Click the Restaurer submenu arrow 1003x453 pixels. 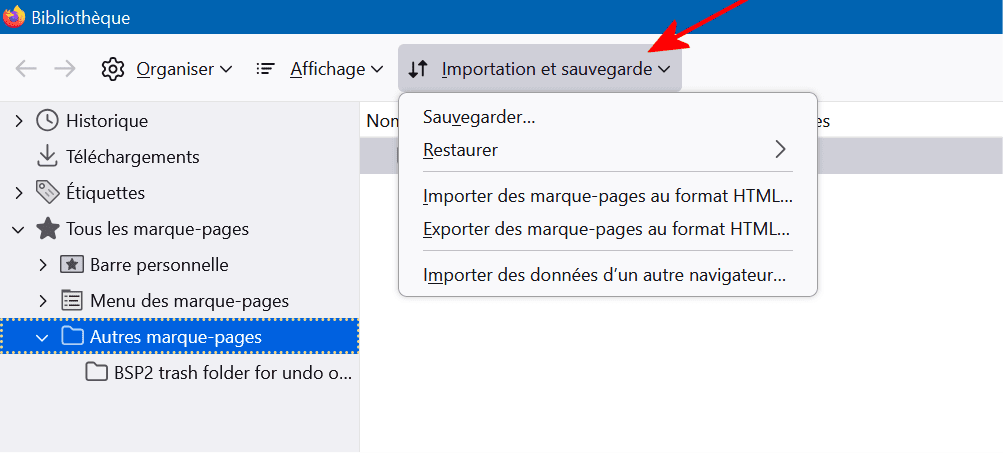tap(780, 150)
